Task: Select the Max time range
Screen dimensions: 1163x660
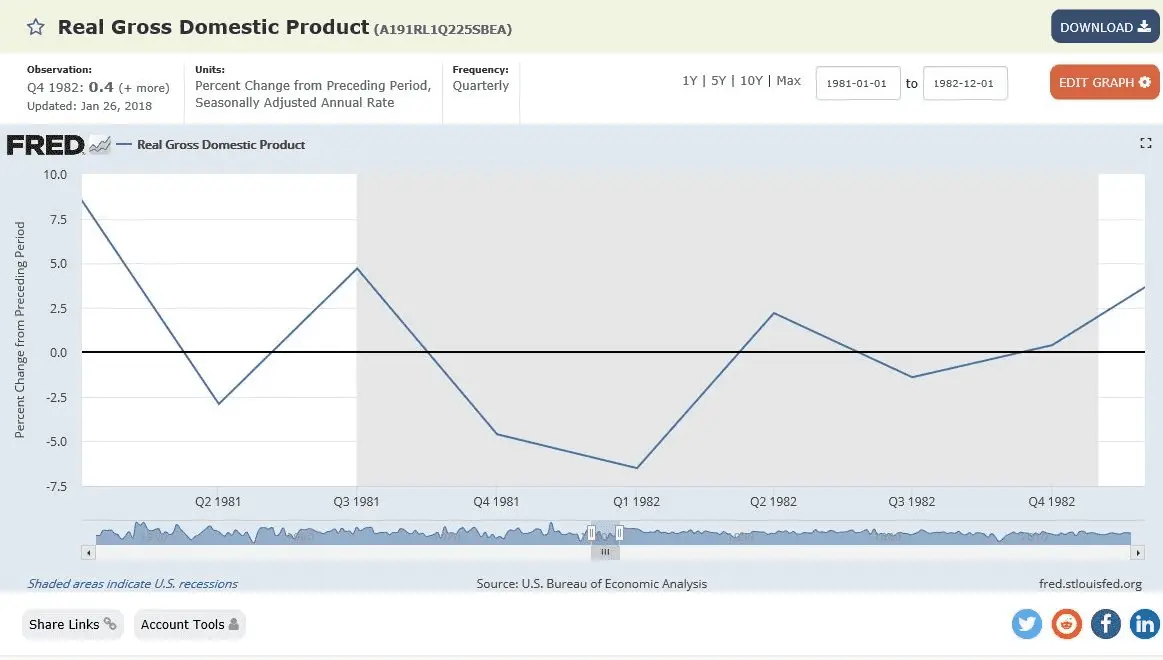Action: tap(788, 80)
